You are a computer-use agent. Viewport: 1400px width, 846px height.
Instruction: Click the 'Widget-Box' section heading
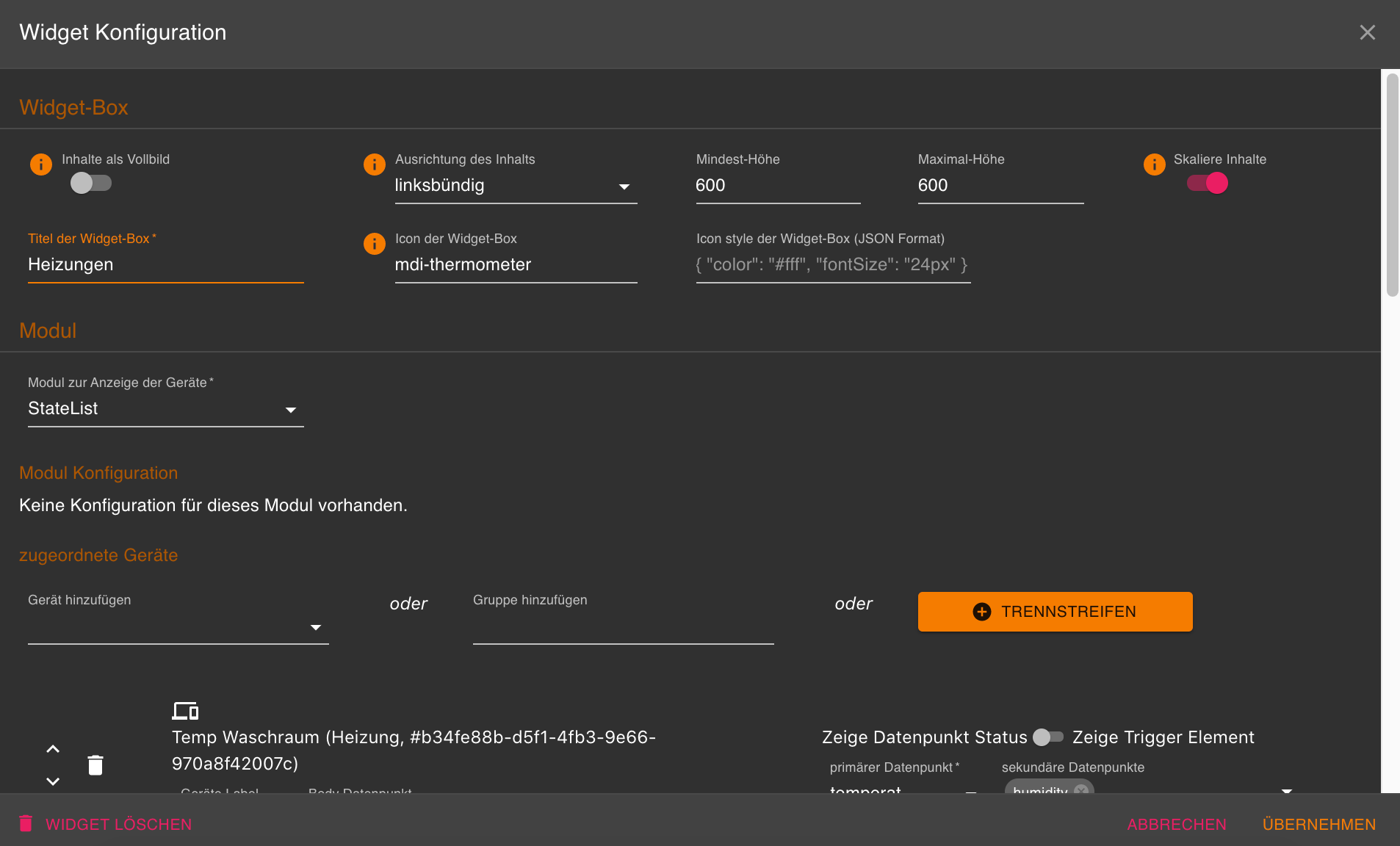pyautogui.click(x=73, y=107)
